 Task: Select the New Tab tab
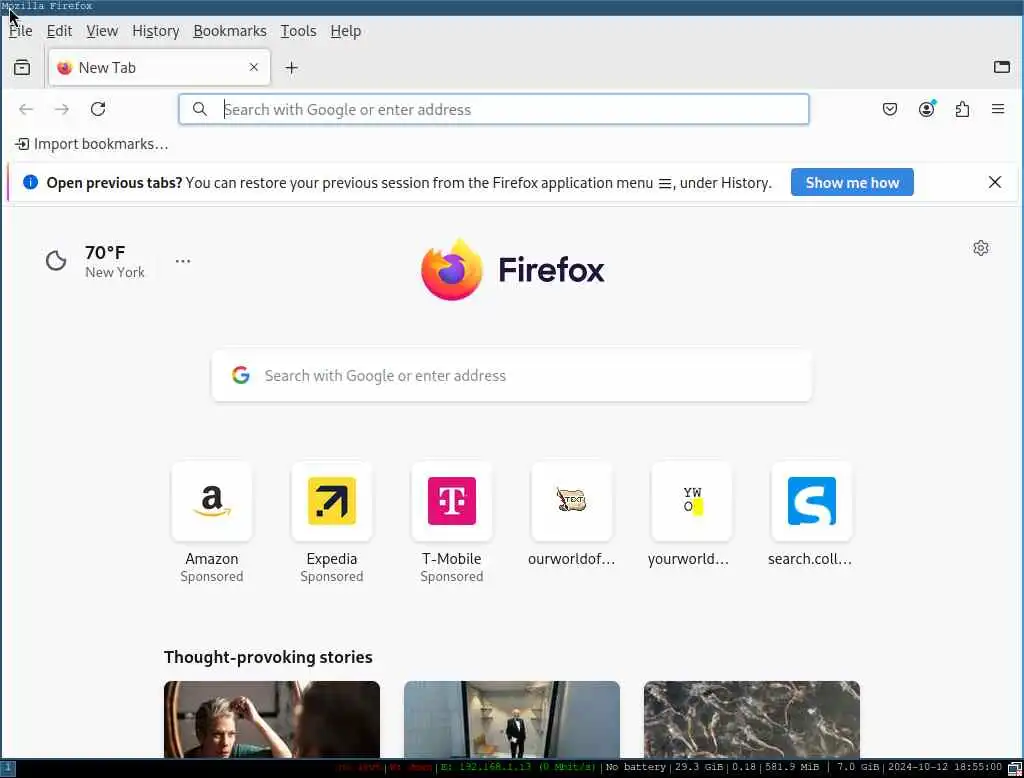click(159, 67)
